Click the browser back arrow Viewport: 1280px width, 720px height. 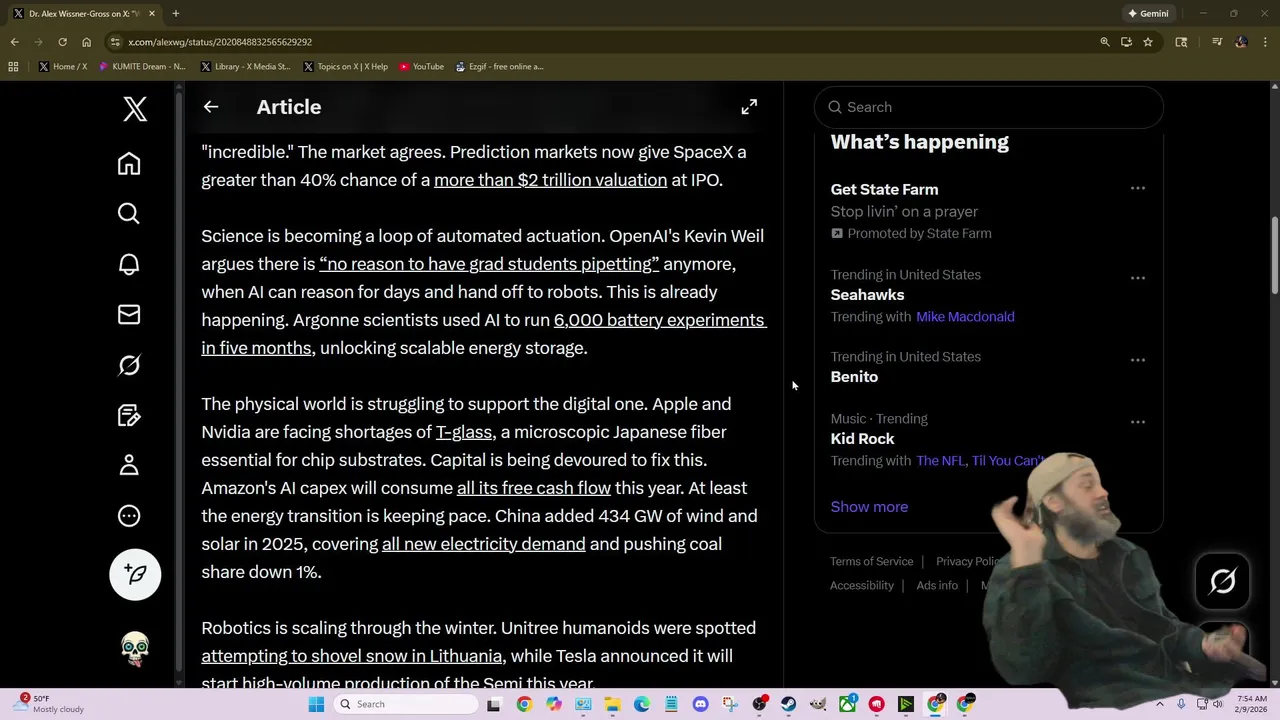click(14, 42)
